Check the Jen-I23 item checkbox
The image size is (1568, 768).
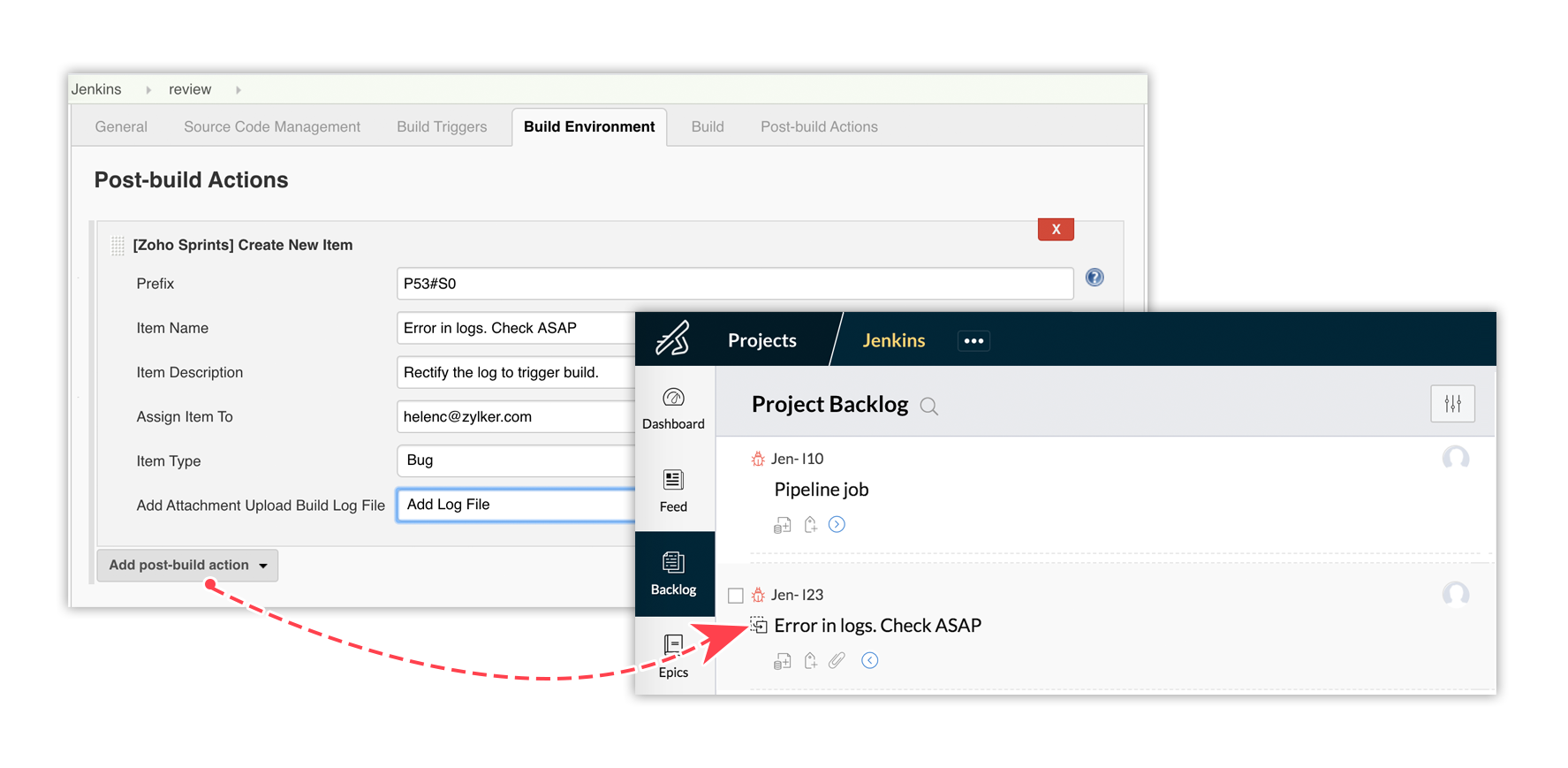(735, 596)
